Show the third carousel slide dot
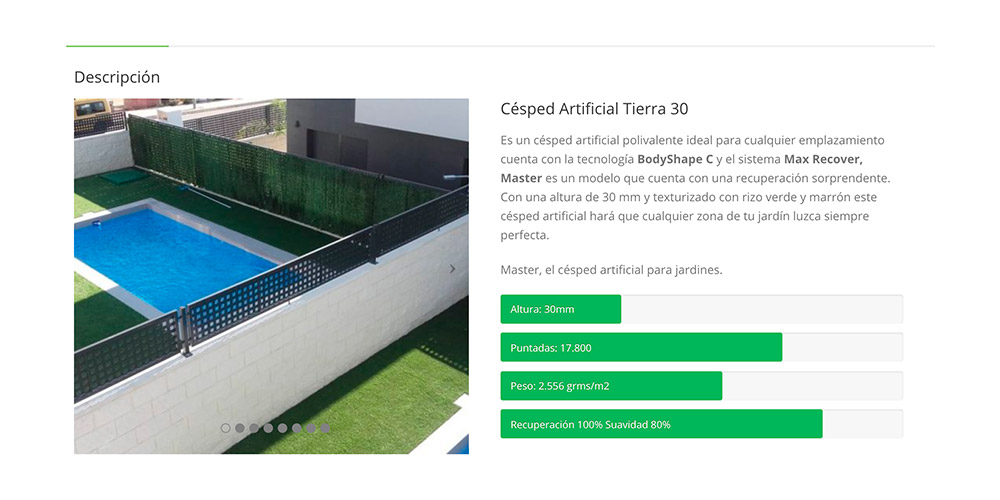The width and height of the screenshot is (1000, 500). pyautogui.click(x=254, y=428)
